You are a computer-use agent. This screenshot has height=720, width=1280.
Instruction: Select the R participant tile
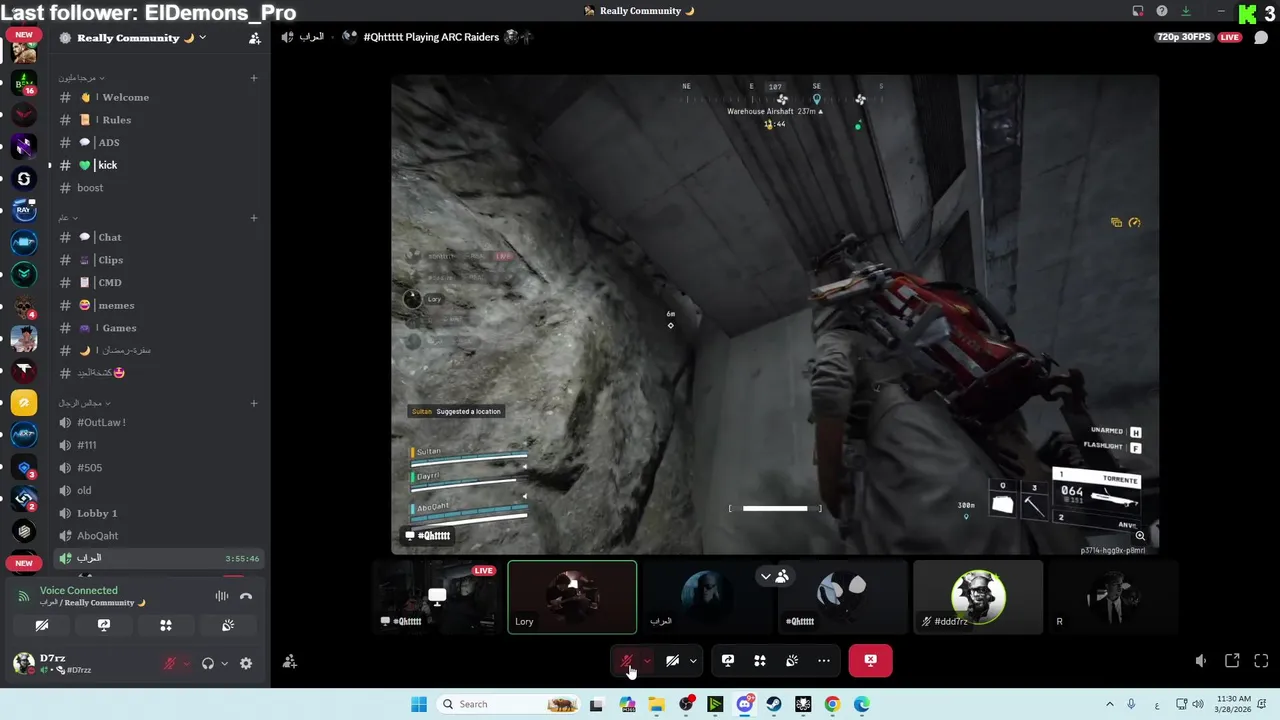point(1114,597)
